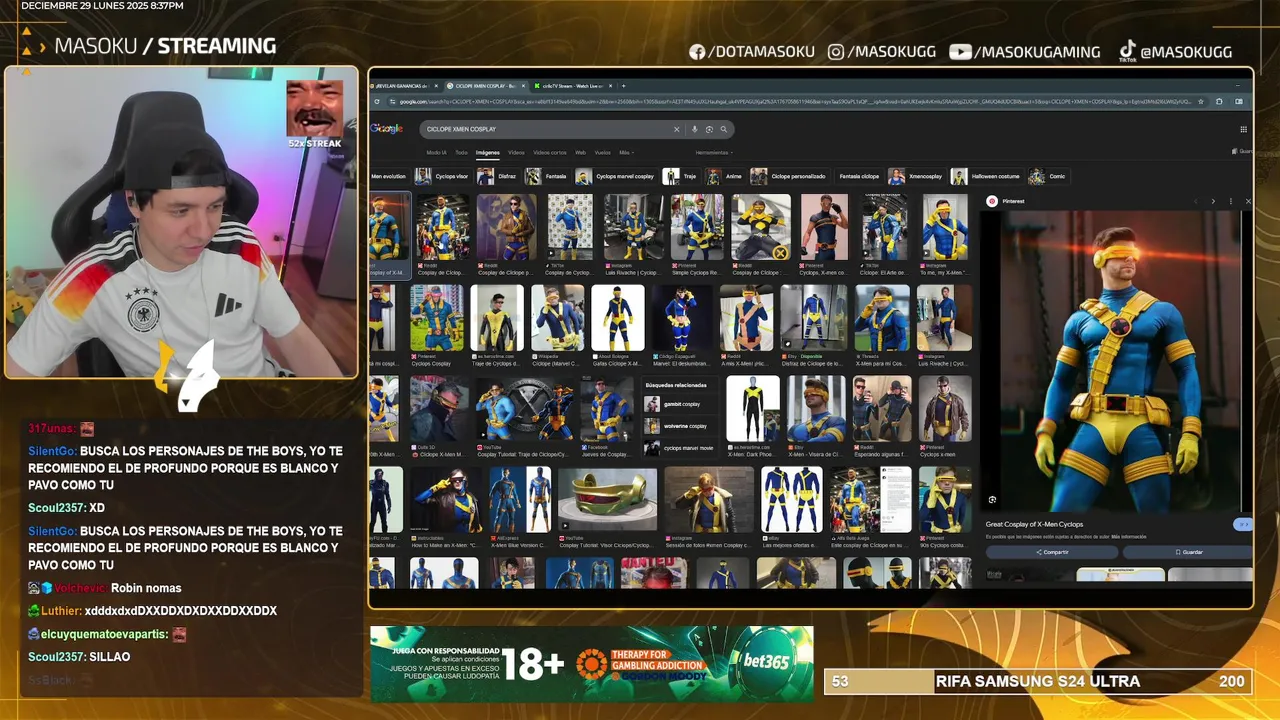Viewport: 1280px width, 720px height.
Task: Click the microphone voice search icon
Action: (694, 129)
